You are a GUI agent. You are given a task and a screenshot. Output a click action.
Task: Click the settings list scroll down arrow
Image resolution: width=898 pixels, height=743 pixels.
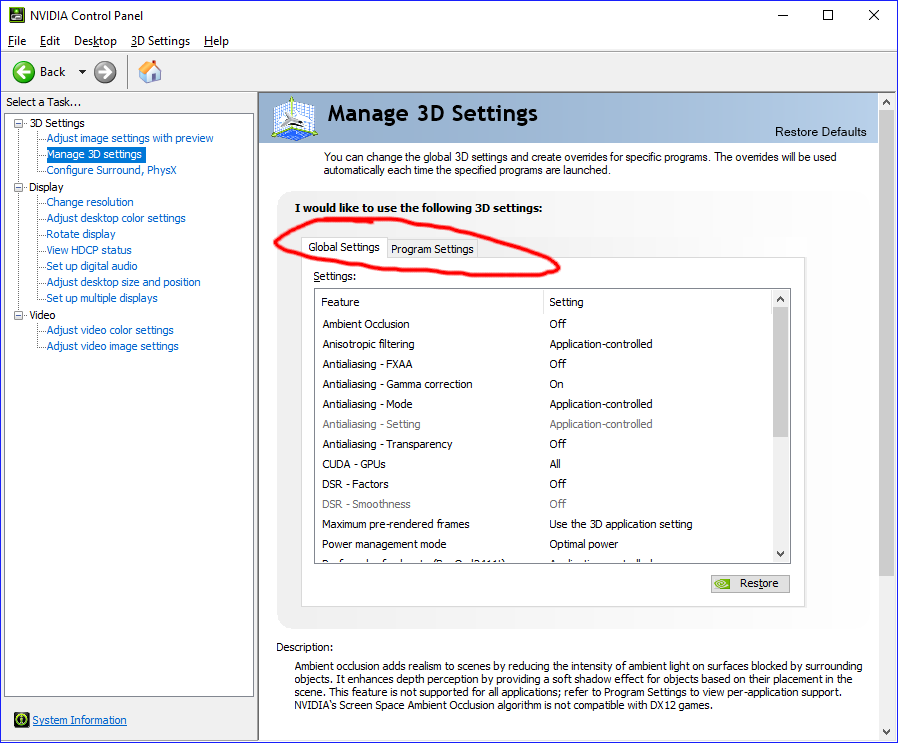pyautogui.click(x=781, y=553)
